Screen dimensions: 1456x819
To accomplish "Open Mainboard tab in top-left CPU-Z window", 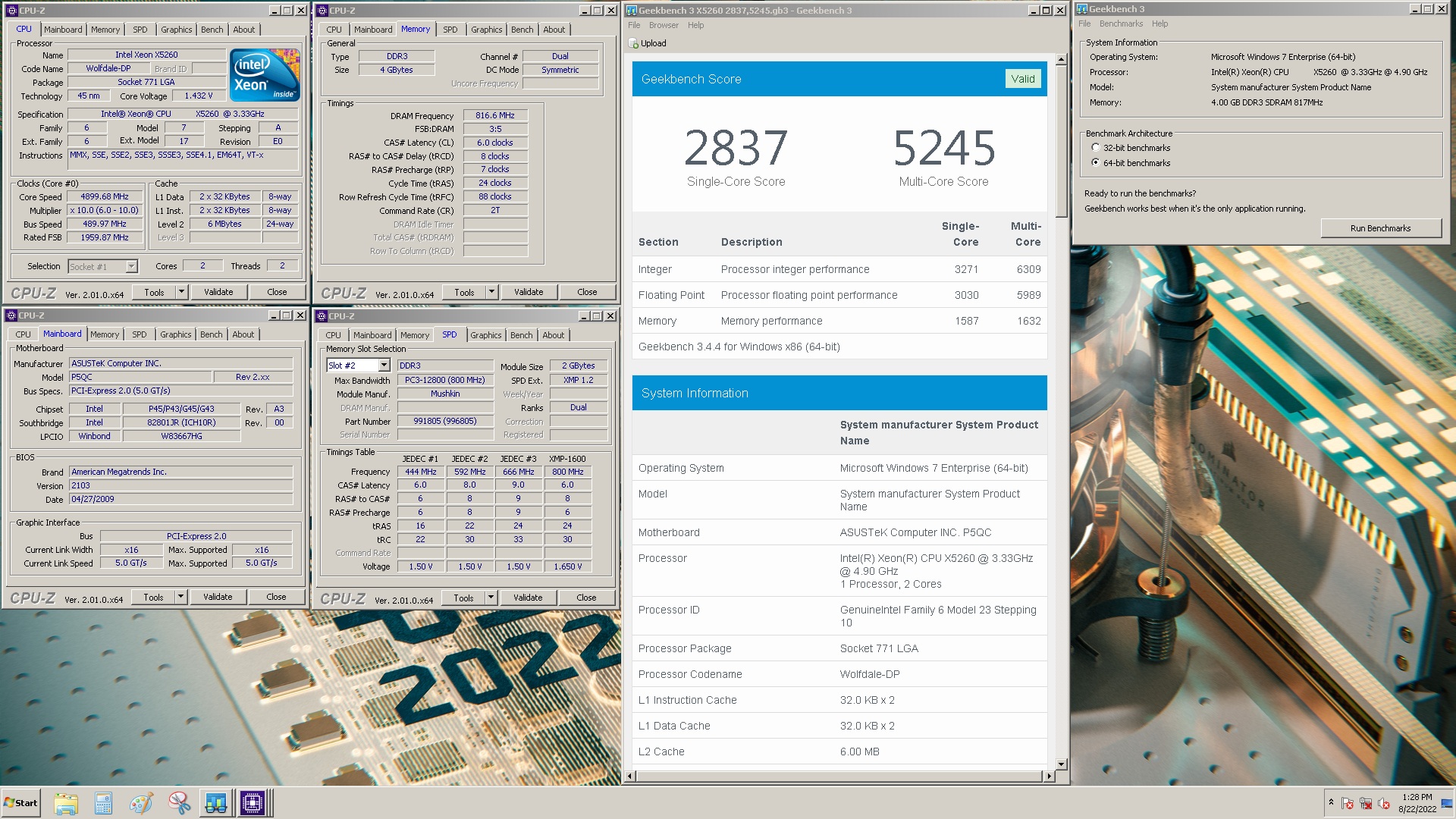I will [63, 30].
